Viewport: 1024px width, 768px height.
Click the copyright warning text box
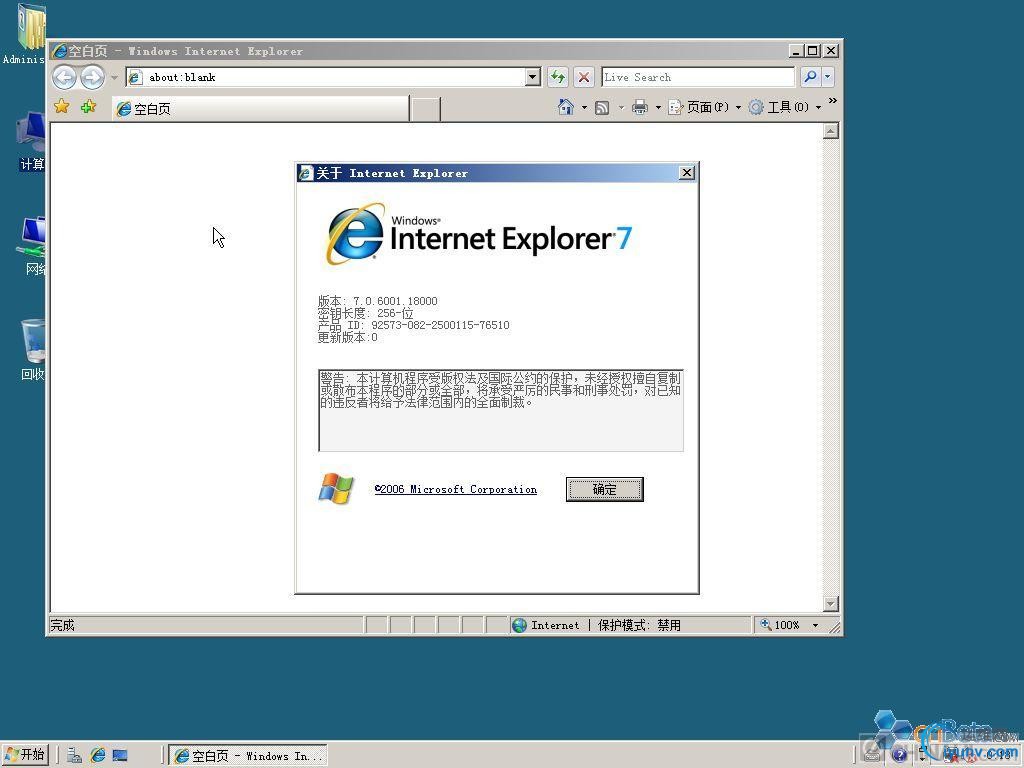(501, 410)
